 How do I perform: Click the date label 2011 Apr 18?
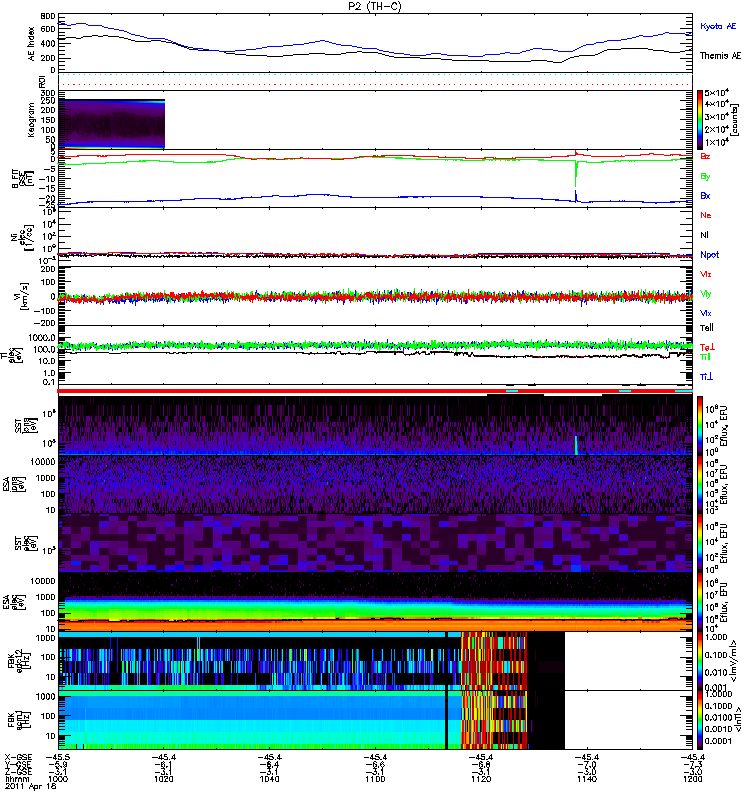[31, 786]
